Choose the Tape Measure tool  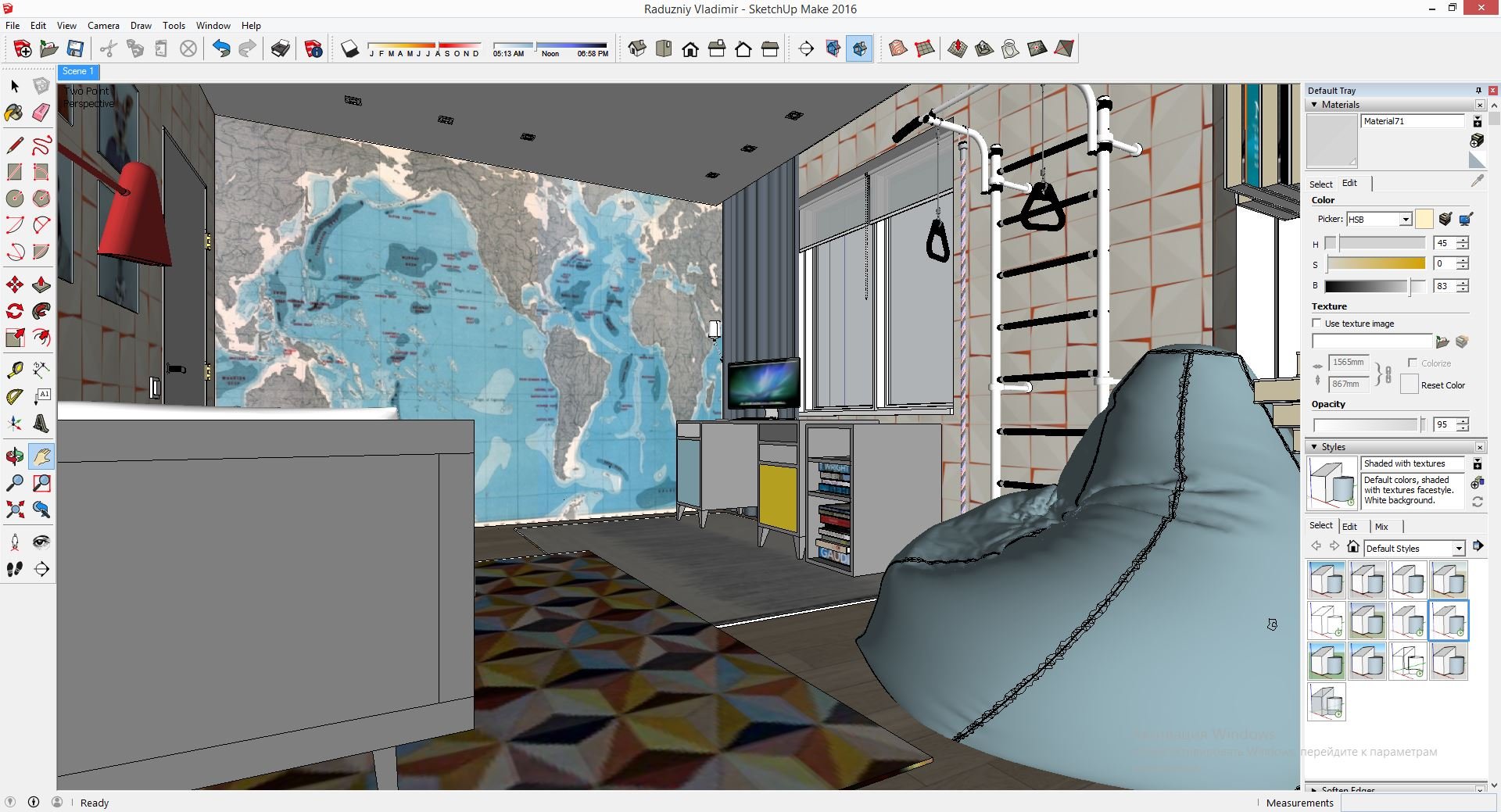(14, 370)
